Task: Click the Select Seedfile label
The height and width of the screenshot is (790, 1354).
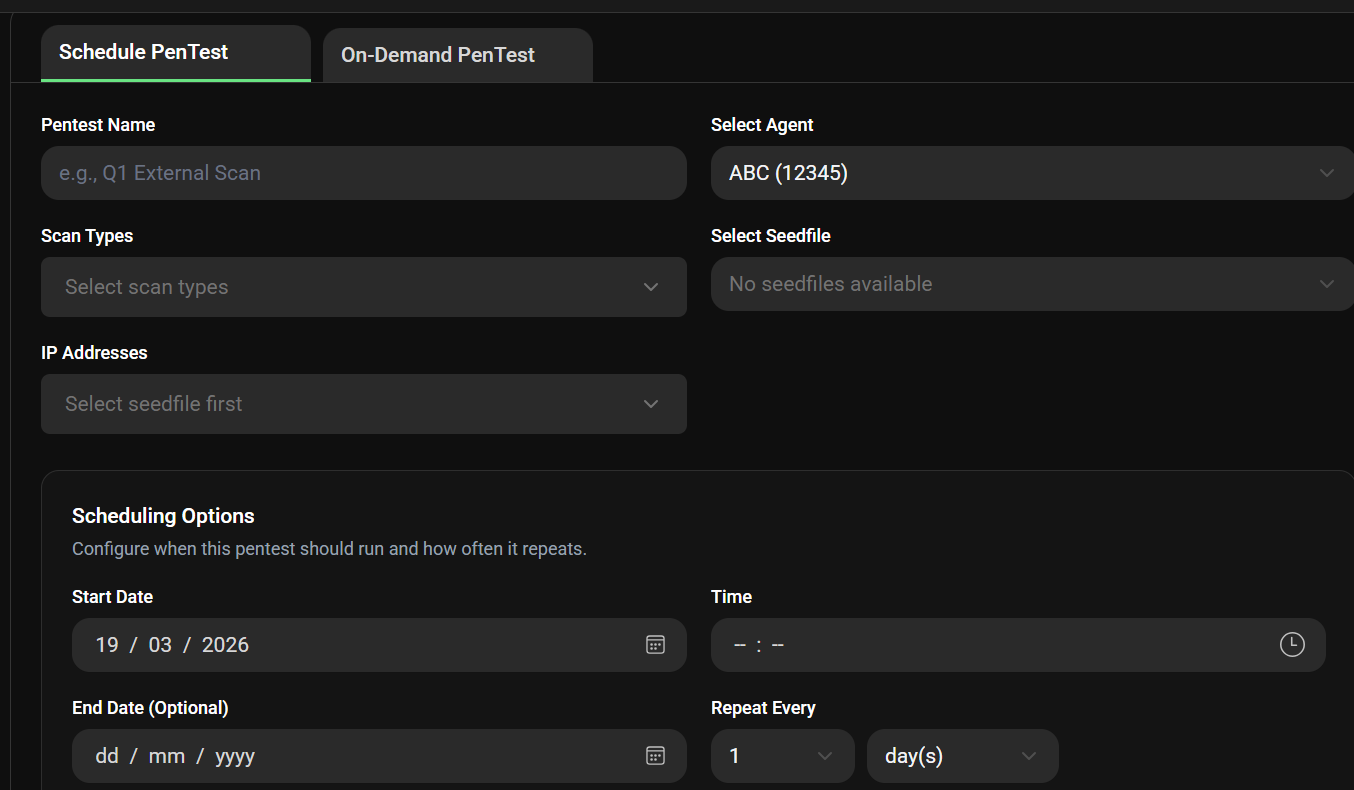Action: tap(771, 236)
